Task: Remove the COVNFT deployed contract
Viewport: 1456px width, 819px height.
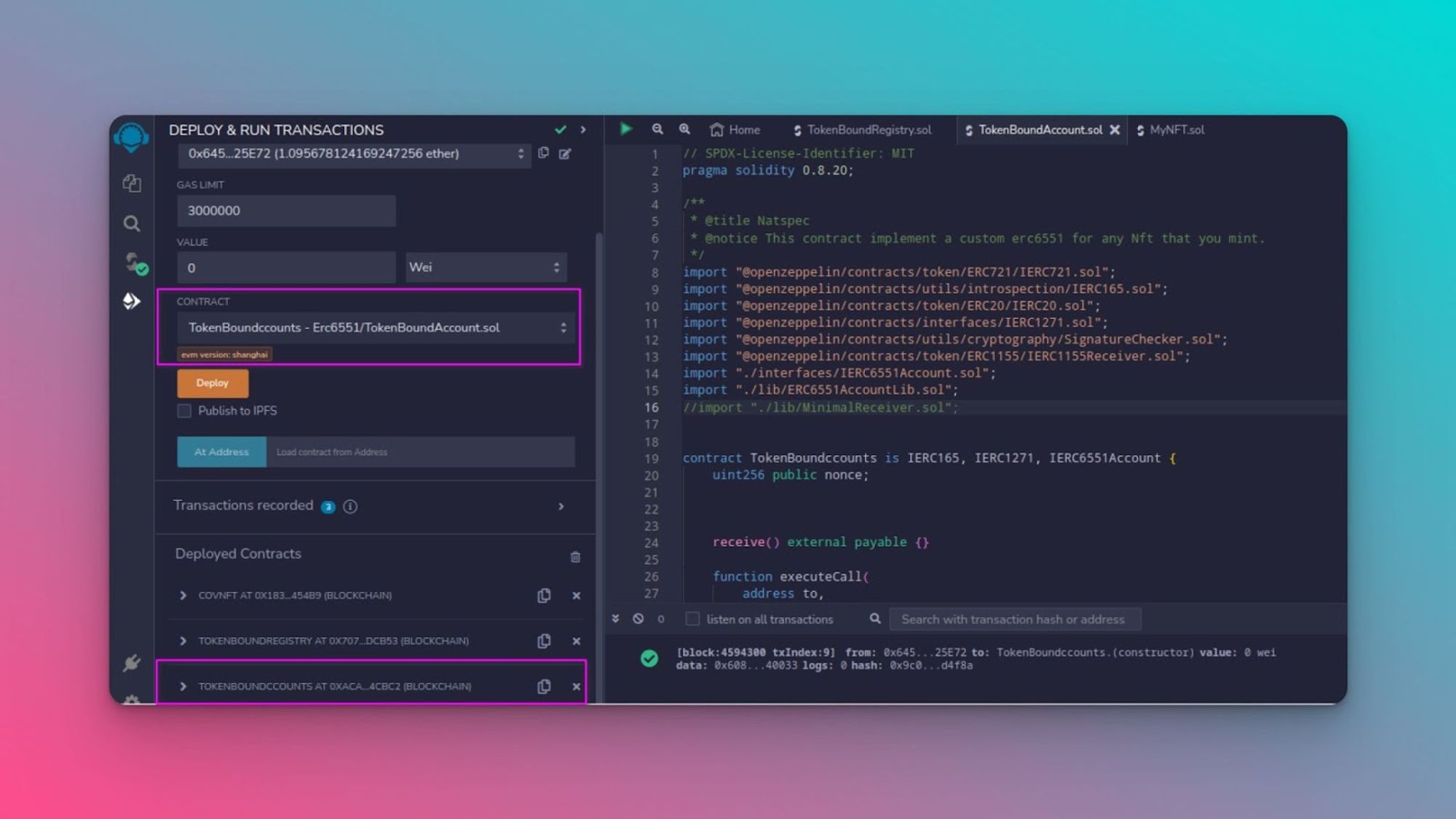Action: pos(576,596)
